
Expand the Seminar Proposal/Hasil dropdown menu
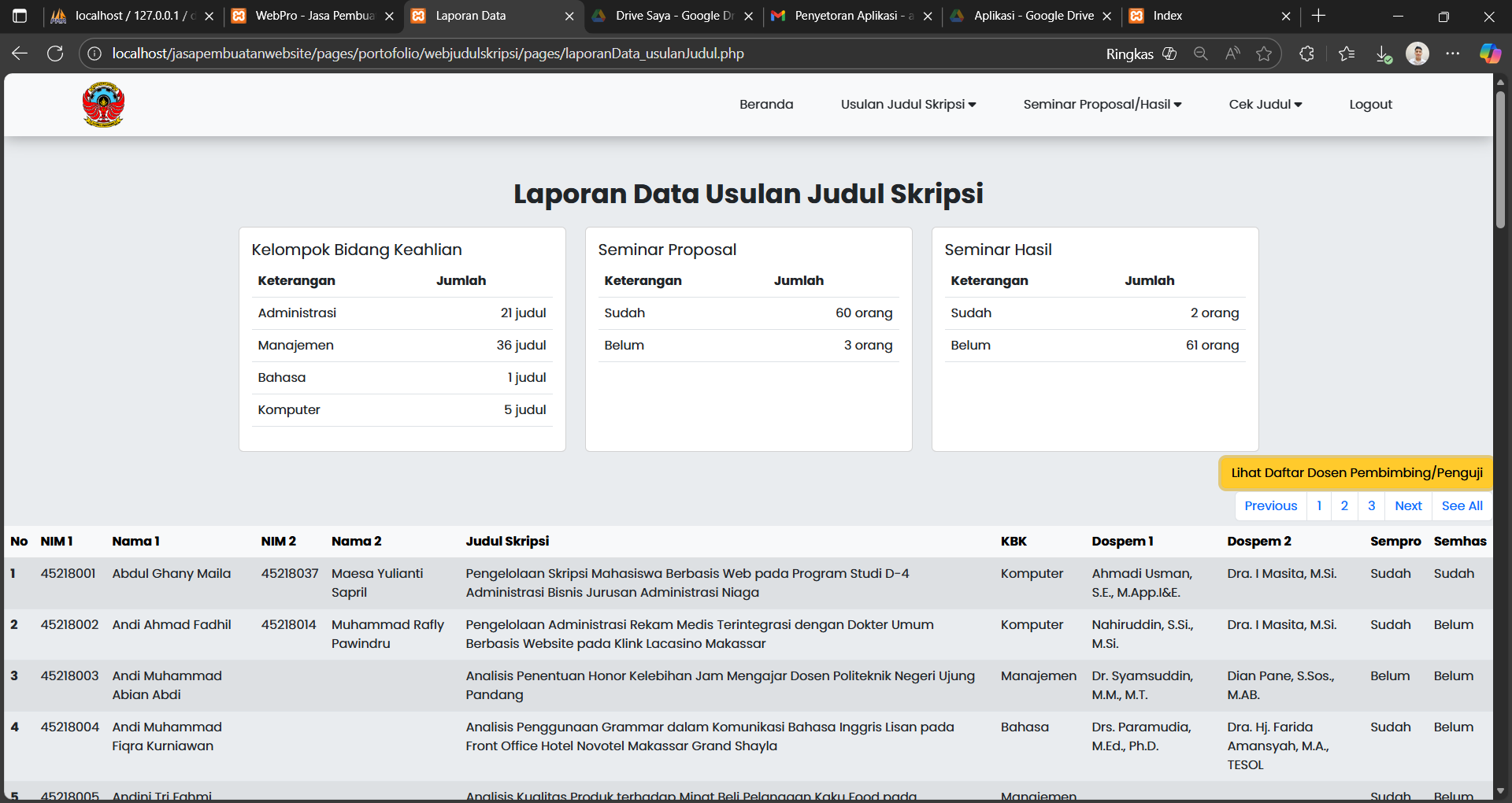coord(1102,105)
